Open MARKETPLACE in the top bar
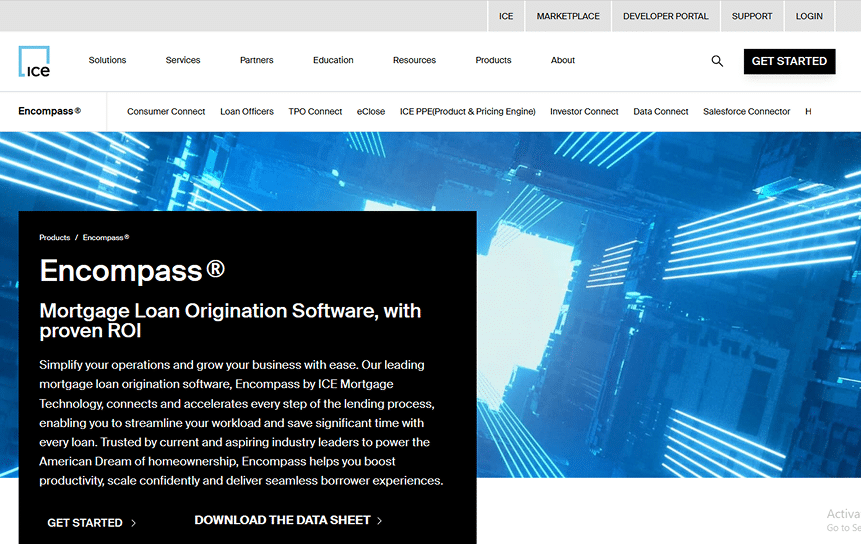The height and width of the screenshot is (544, 861). coord(568,16)
